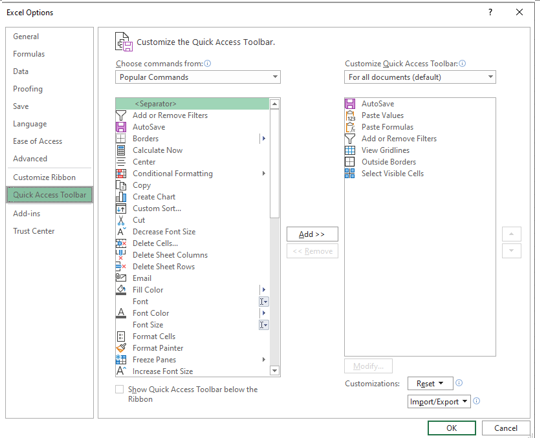Viewport: 540px width, 446px height.
Task: Select the Add or Remove Filters funnel icon in commands list
Action: point(121,115)
